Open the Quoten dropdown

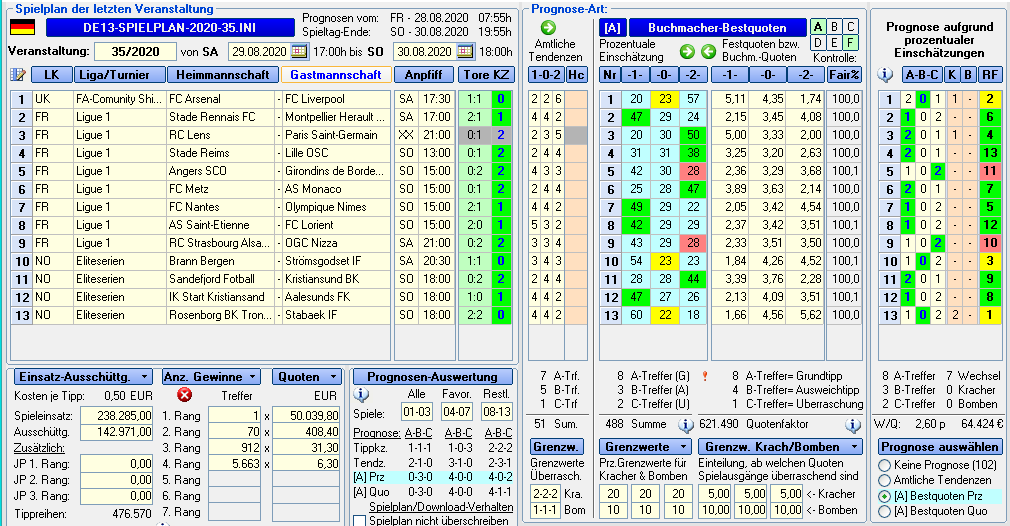click(x=307, y=377)
